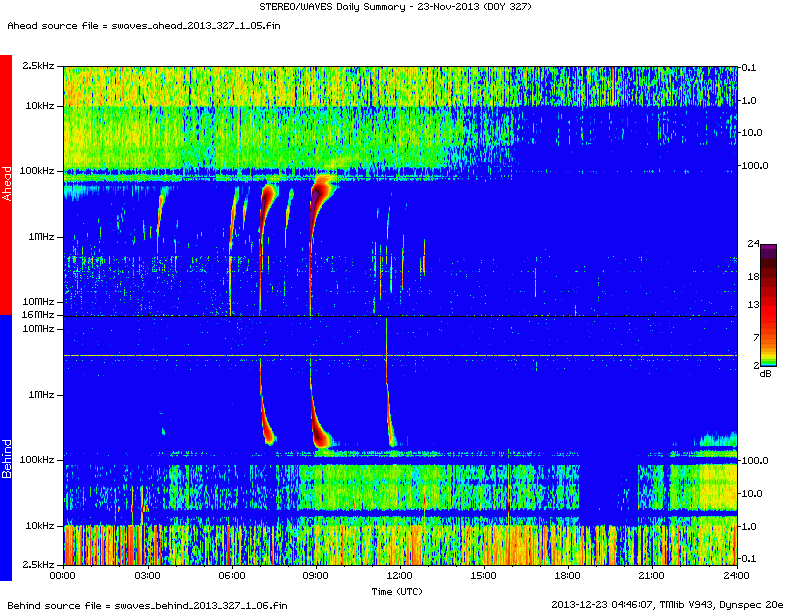Click the intense red burst near 09:00 in Ahead
This screenshot has width=792, height=612.
click(321, 190)
